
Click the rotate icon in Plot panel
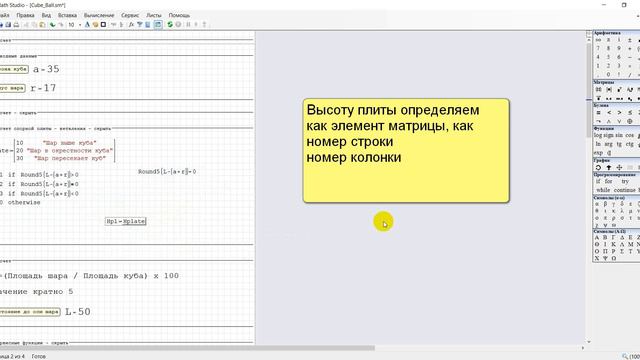click(598, 167)
